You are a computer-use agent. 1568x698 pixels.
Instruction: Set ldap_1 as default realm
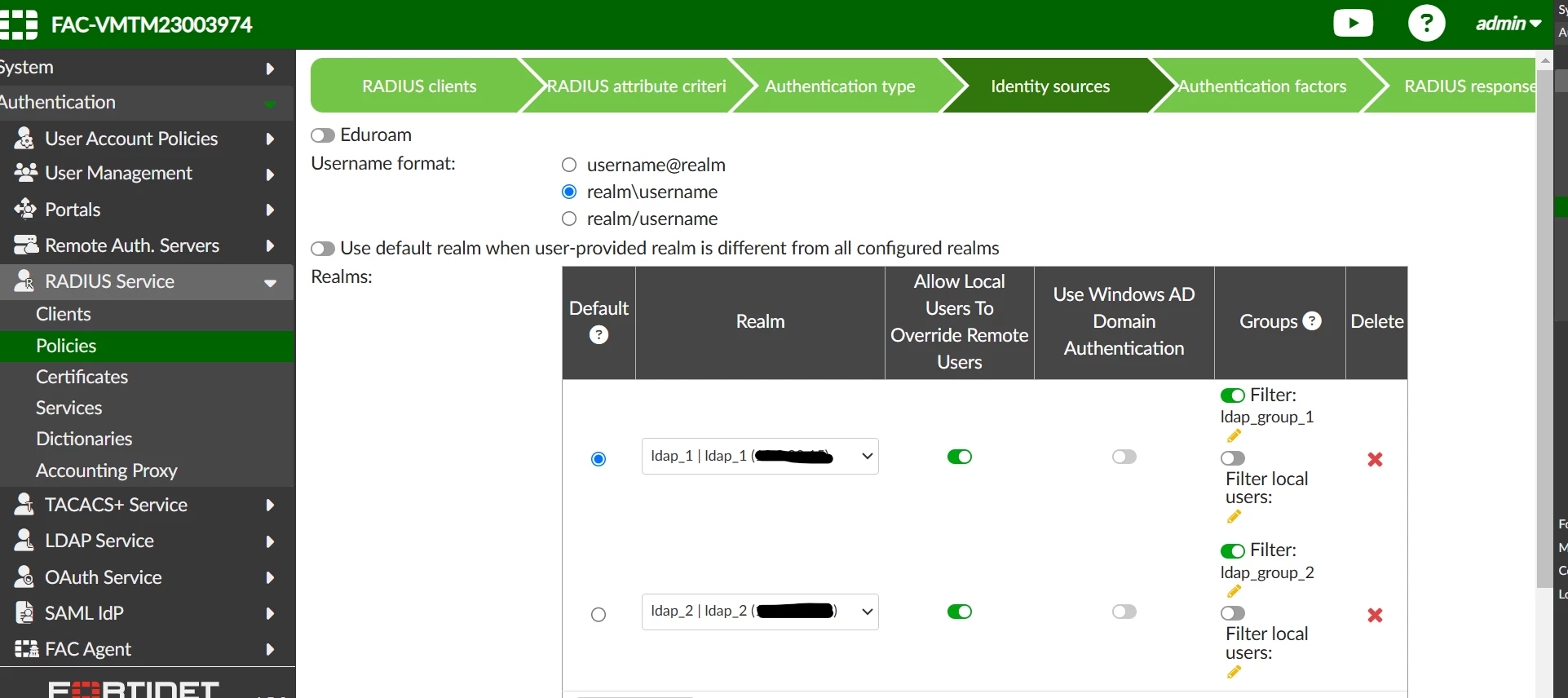tap(598, 459)
